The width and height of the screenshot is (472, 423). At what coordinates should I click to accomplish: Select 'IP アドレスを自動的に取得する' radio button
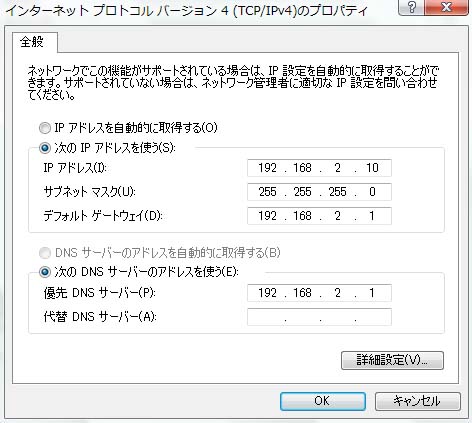coord(45,128)
